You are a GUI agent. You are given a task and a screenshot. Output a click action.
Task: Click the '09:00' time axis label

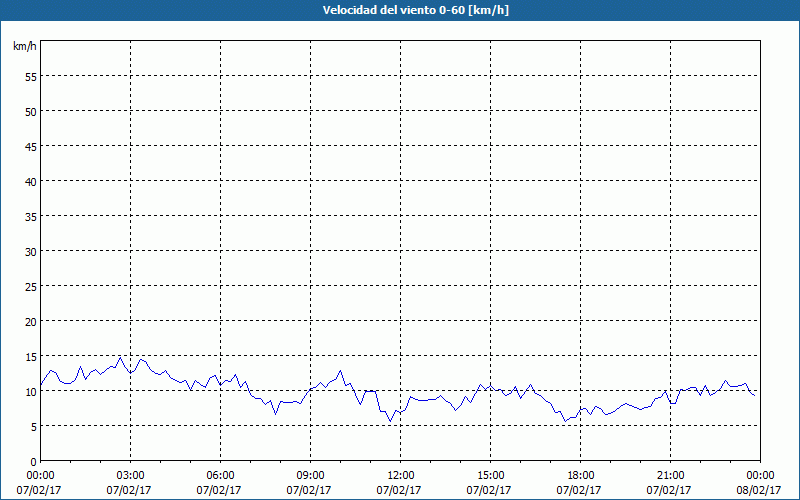[x=310, y=476]
